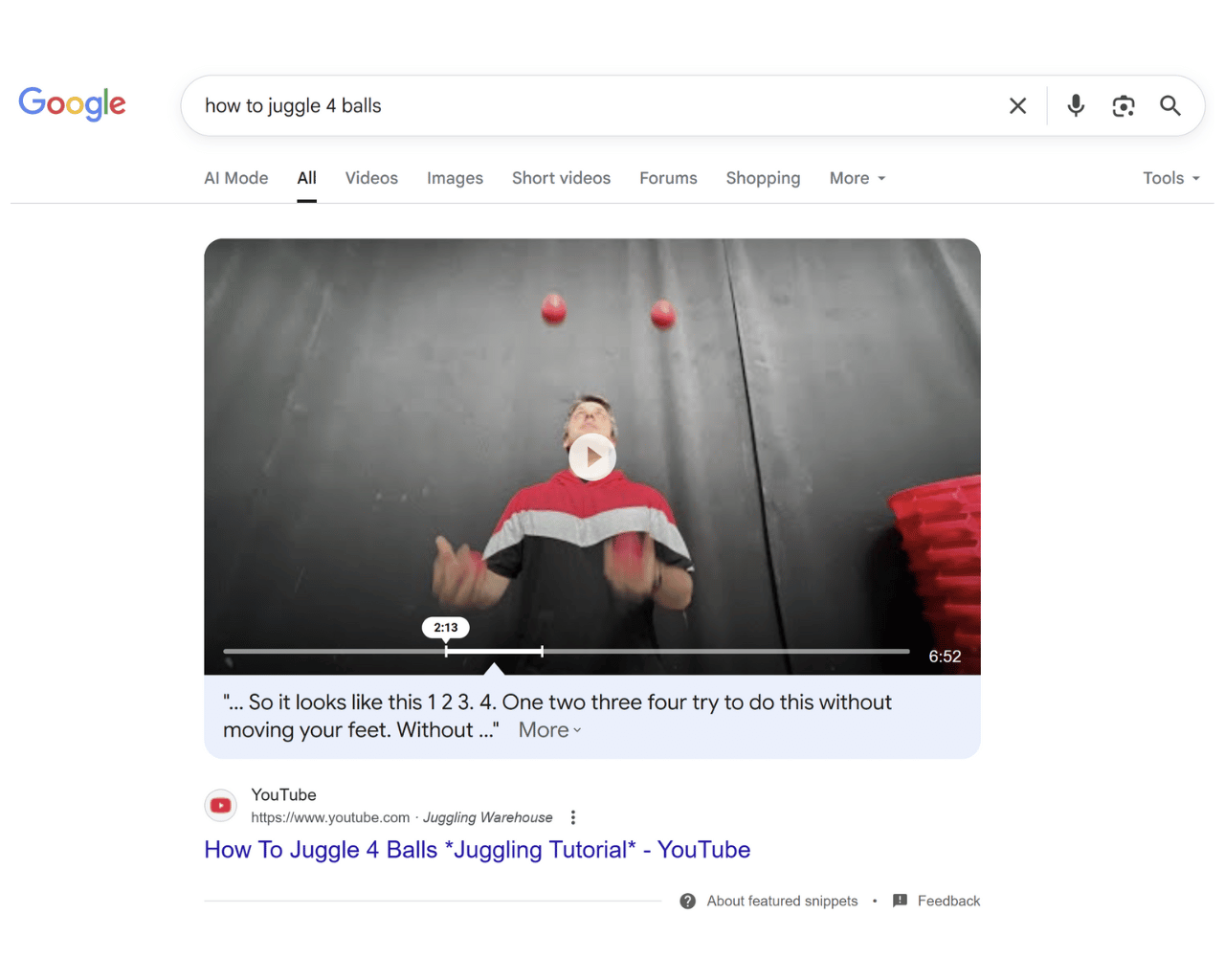The width and height of the screenshot is (1225, 980).
Task: Open Google Lens camera search
Action: (1123, 105)
